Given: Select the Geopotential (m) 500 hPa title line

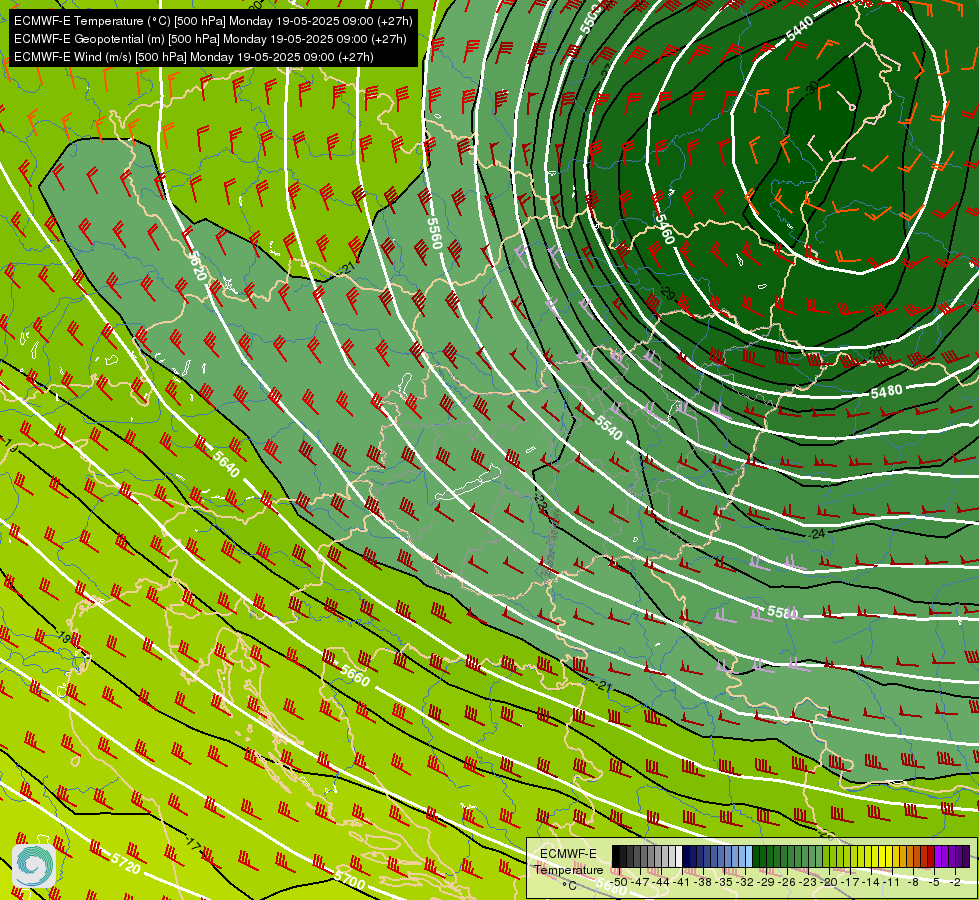Looking at the screenshot, I should tap(210, 39).
